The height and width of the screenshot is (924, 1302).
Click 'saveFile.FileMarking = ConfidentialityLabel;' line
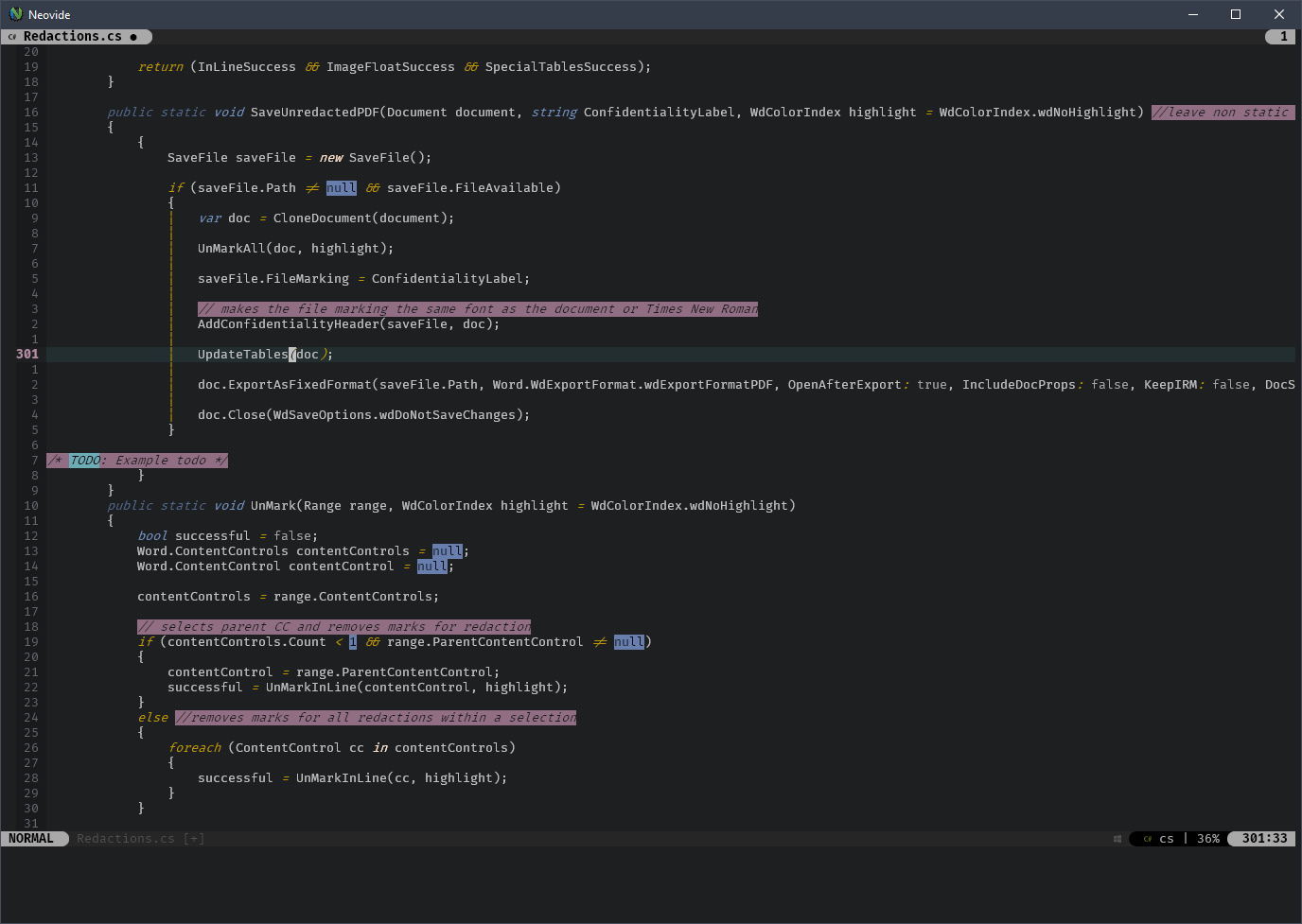click(x=363, y=279)
